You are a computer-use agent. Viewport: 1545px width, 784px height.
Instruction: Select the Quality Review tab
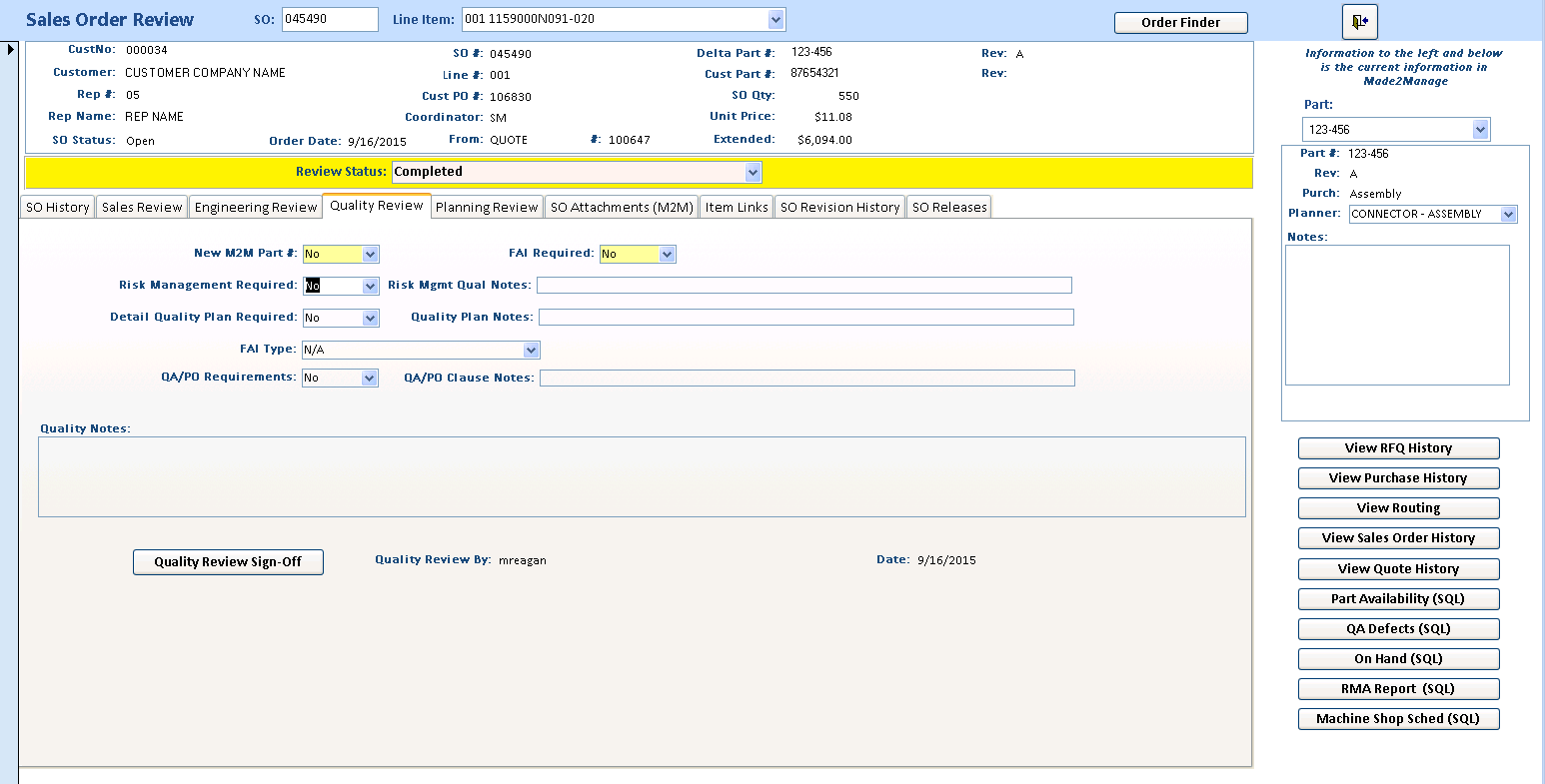click(x=377, y=206)
